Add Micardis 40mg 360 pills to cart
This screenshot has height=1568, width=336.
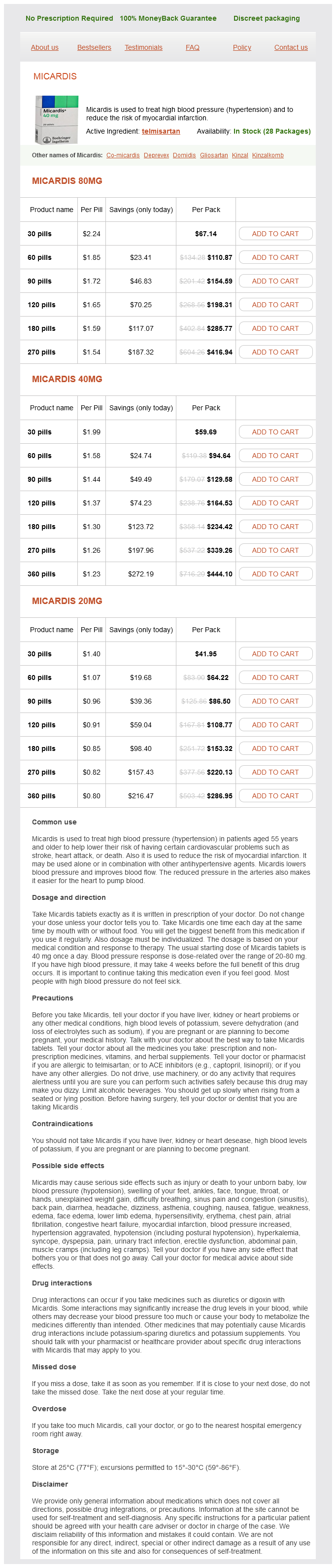pyautogui.click(x=275, y=574)
